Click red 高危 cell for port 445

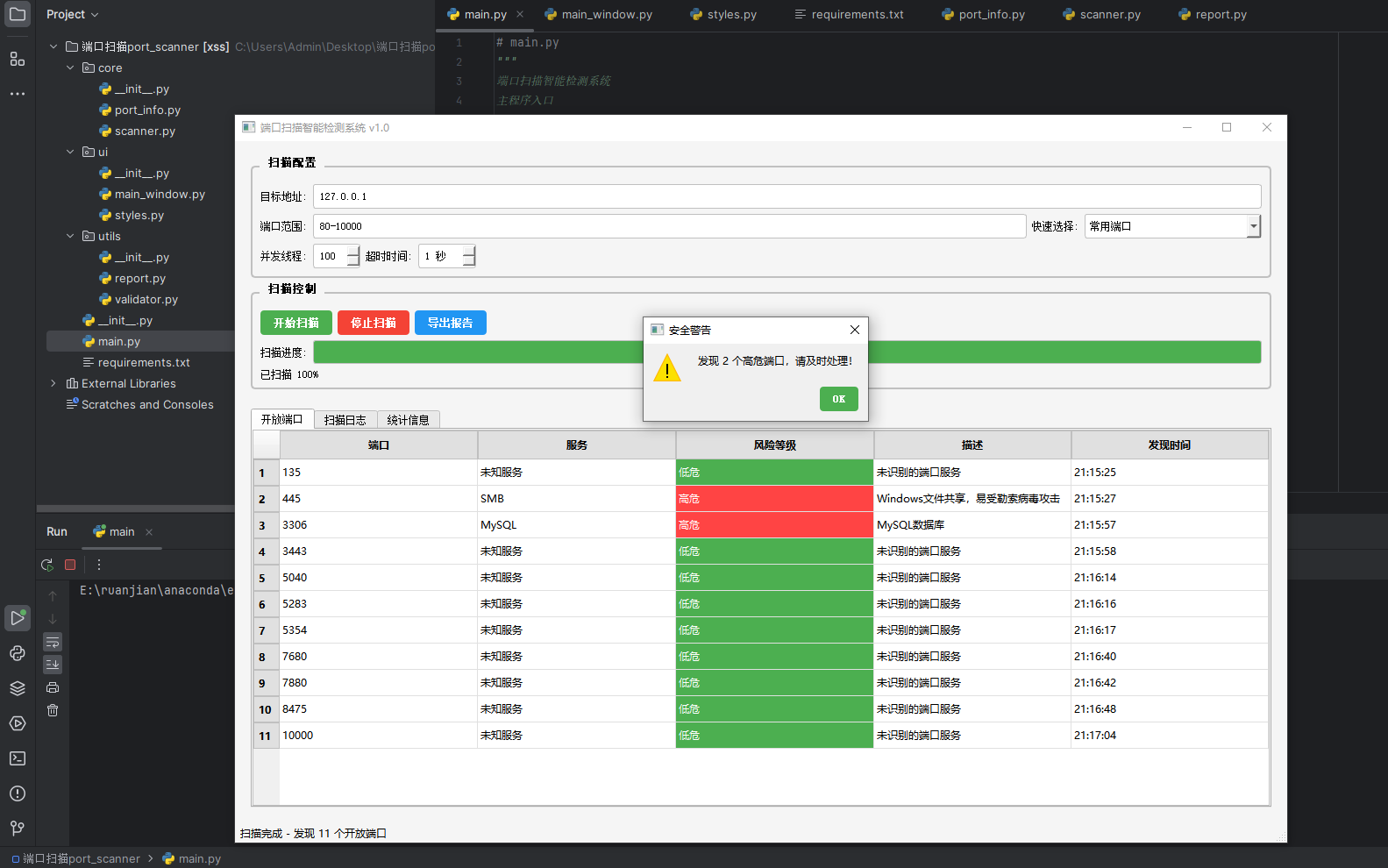774,499
